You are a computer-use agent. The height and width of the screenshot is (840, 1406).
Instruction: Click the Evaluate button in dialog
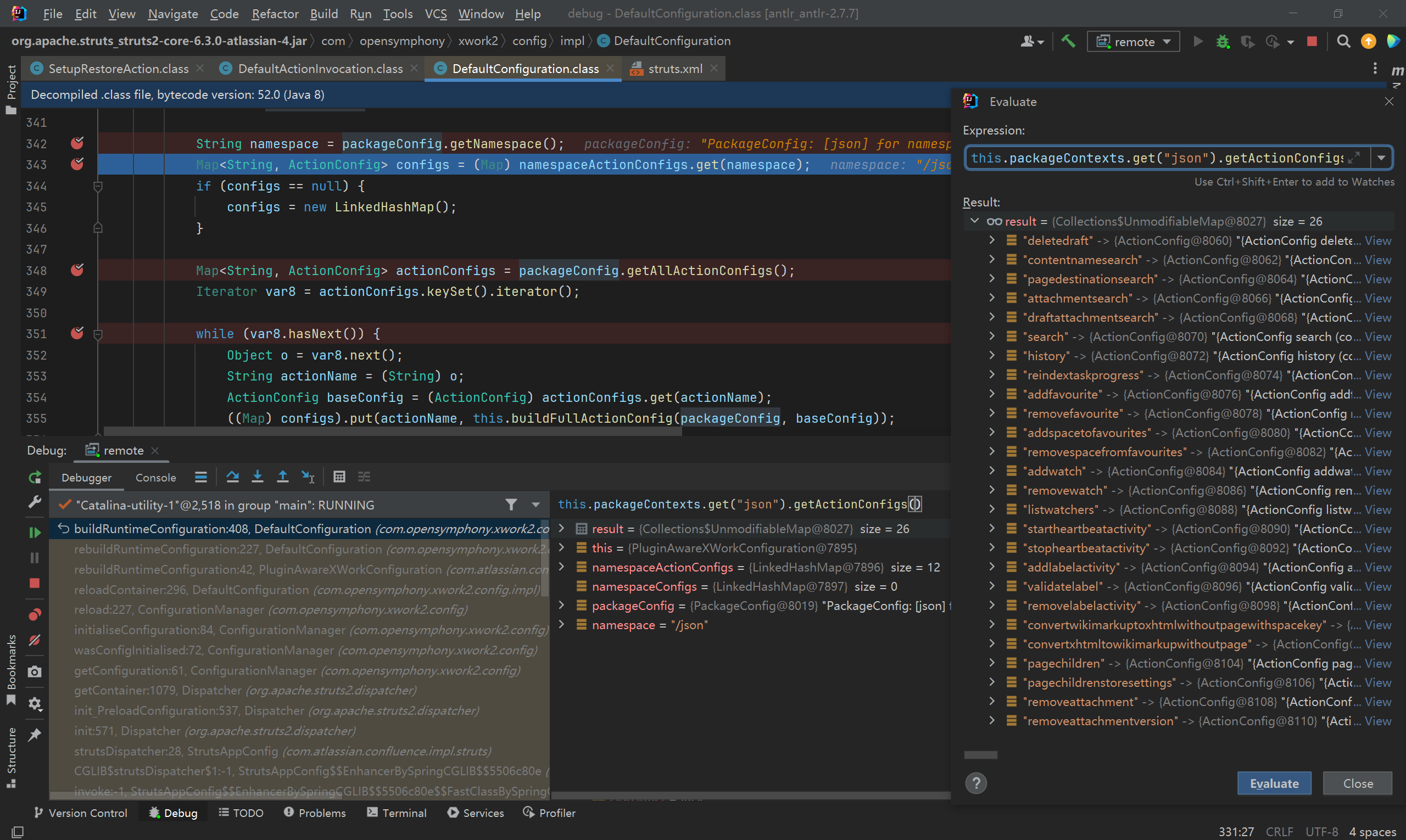1275,783
